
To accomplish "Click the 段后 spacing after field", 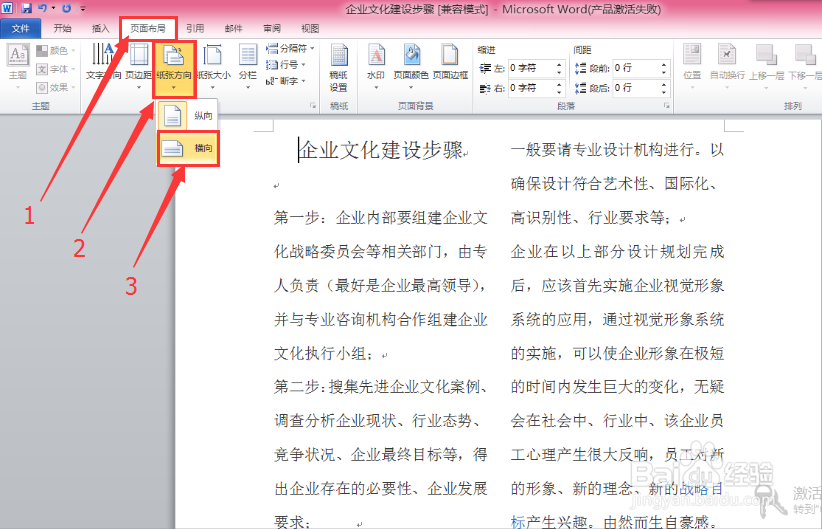I will coord(636,88).
